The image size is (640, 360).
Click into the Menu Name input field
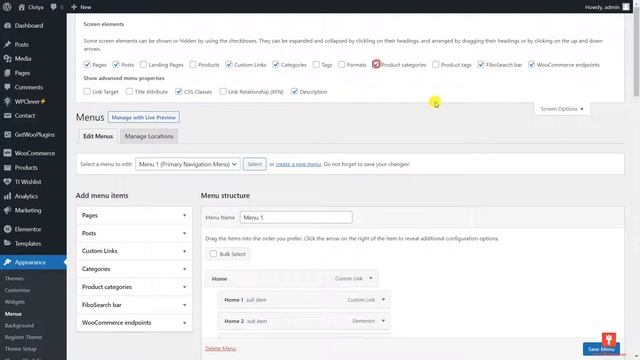point(296,217)
